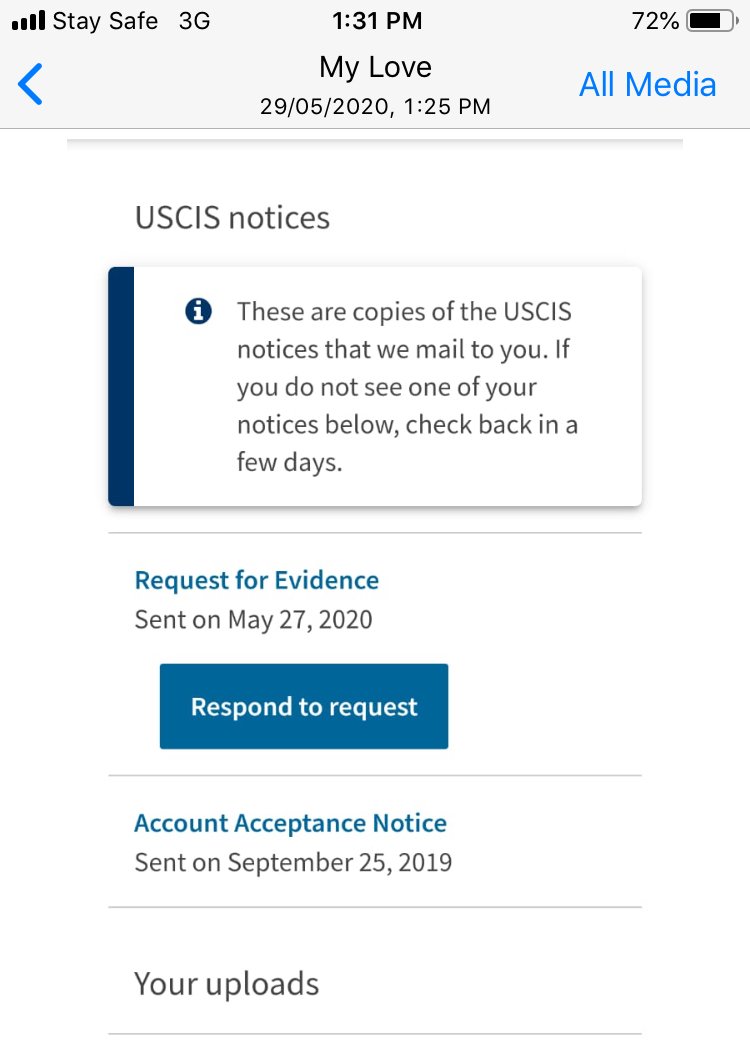Tap the 72% battery percentage label

[x=655, y=21]
